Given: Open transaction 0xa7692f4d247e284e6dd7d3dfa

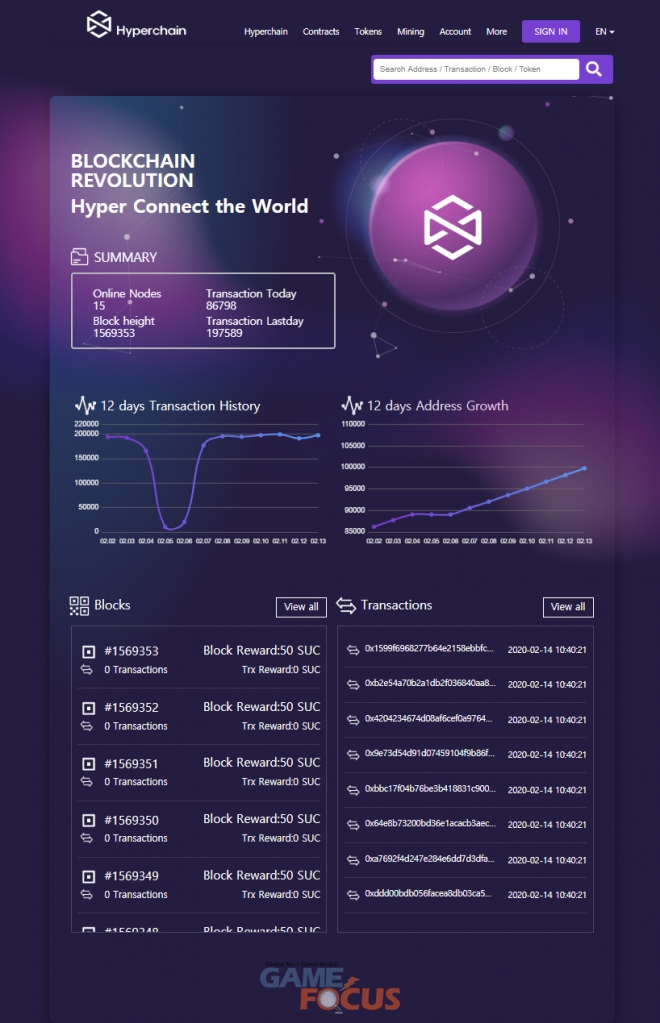Looking at the screenshot, I should click(429, 859).
